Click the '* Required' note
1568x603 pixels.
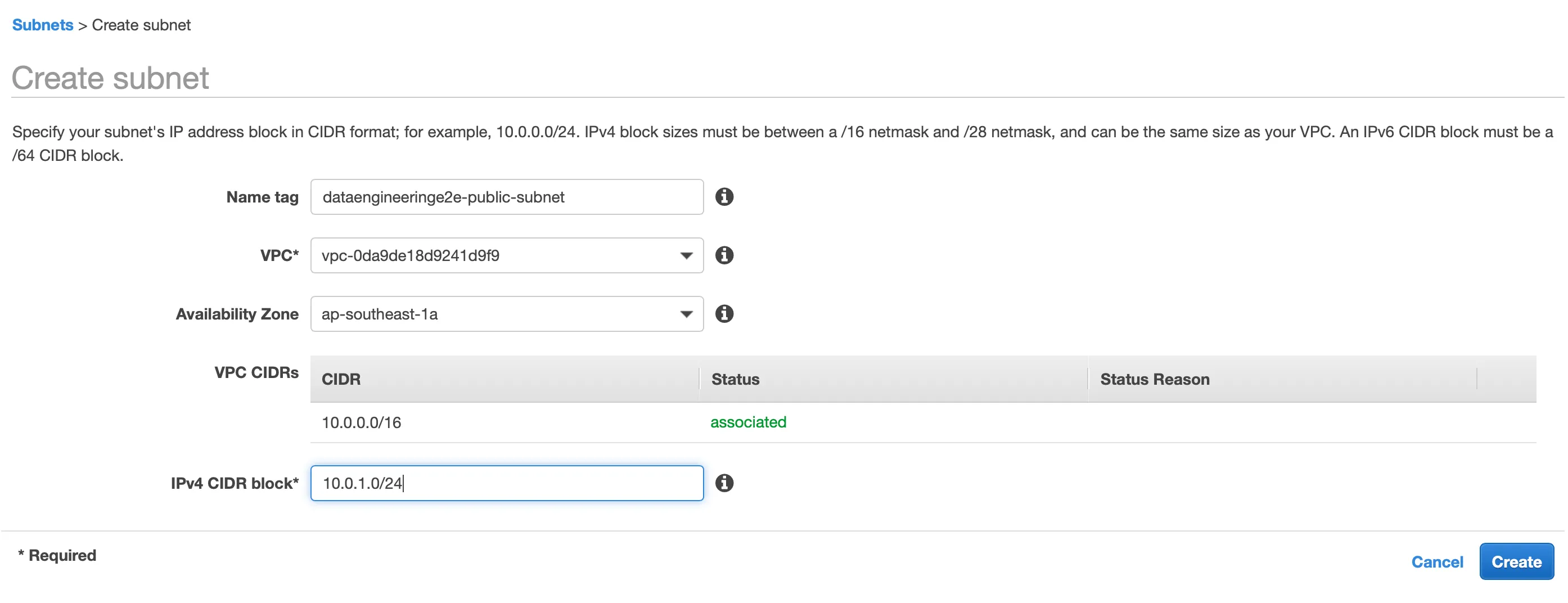pyautogui.click(x=57, y=555)
